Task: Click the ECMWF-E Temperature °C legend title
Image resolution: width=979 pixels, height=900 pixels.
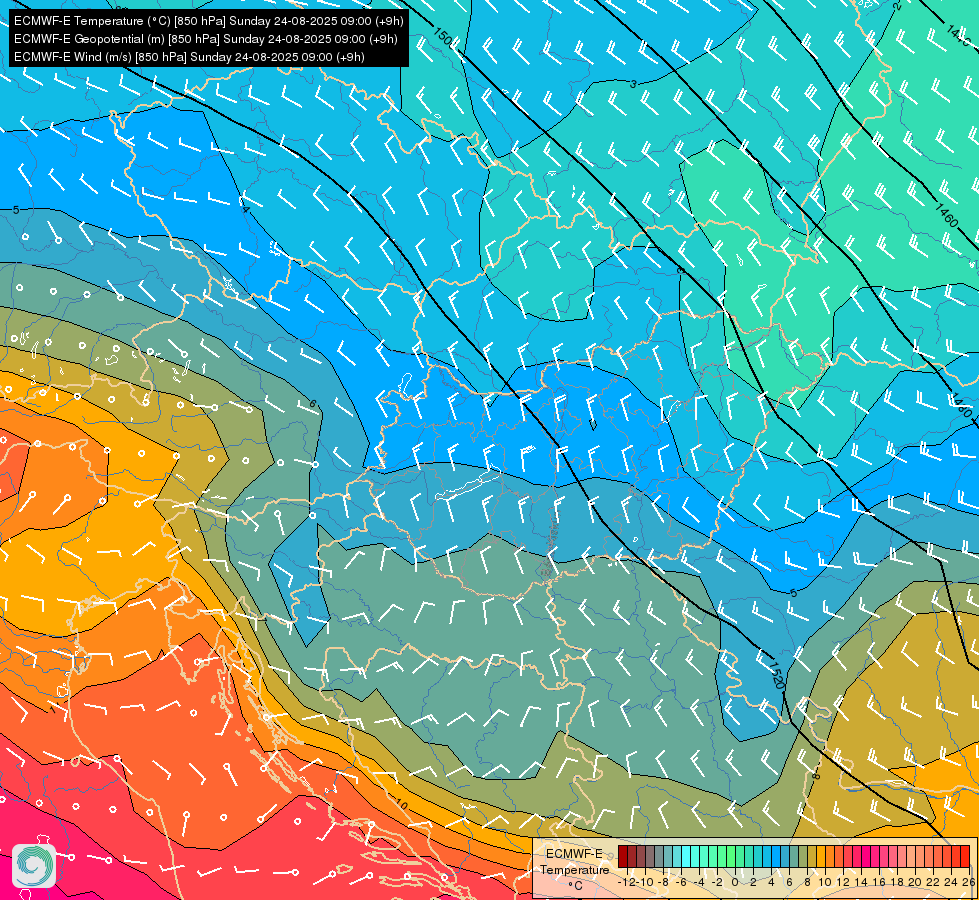Action: (x=575, y=869)
